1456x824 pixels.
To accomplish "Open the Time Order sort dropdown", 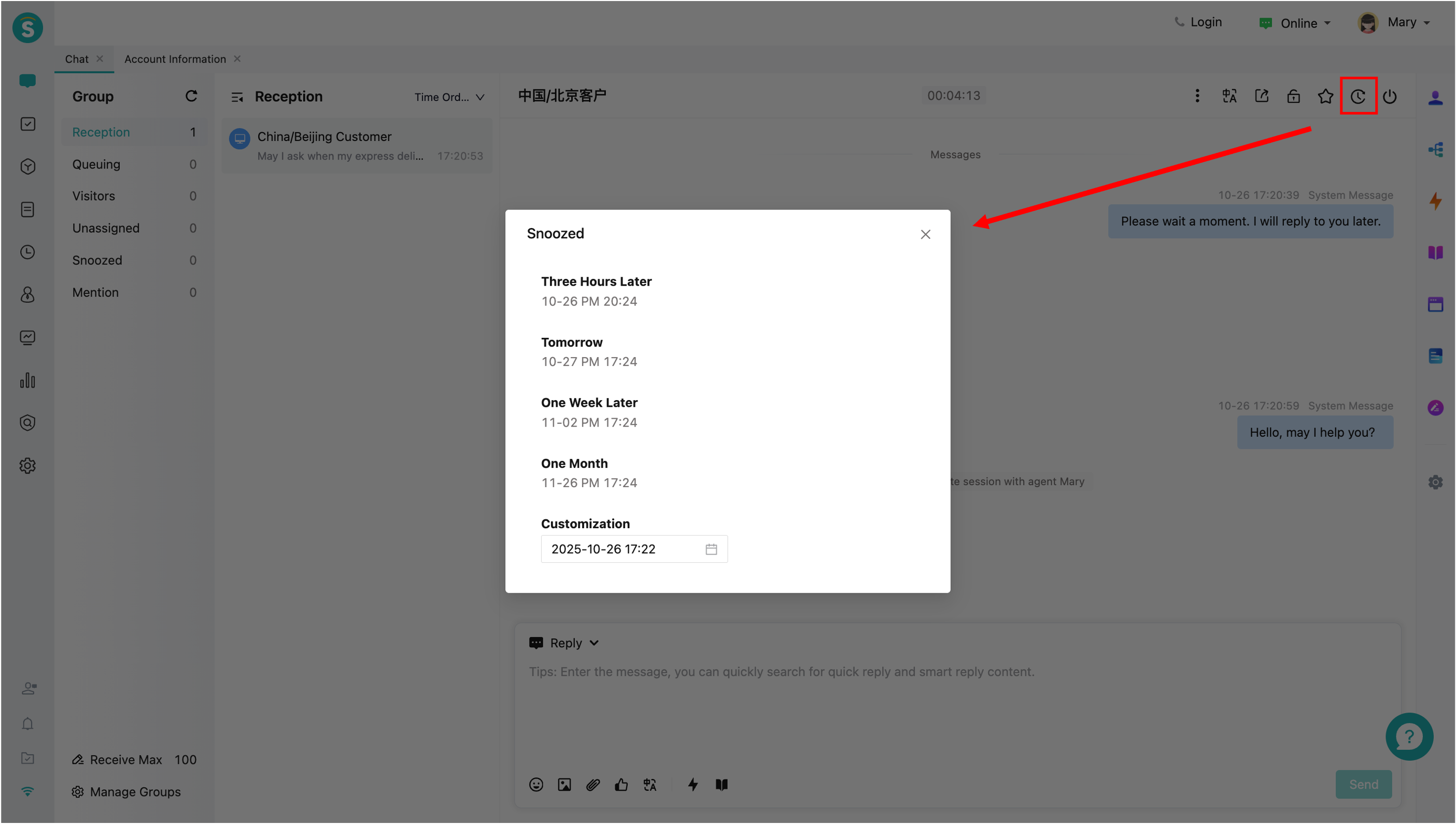I will pyautogui.click(x=449, y=97).
